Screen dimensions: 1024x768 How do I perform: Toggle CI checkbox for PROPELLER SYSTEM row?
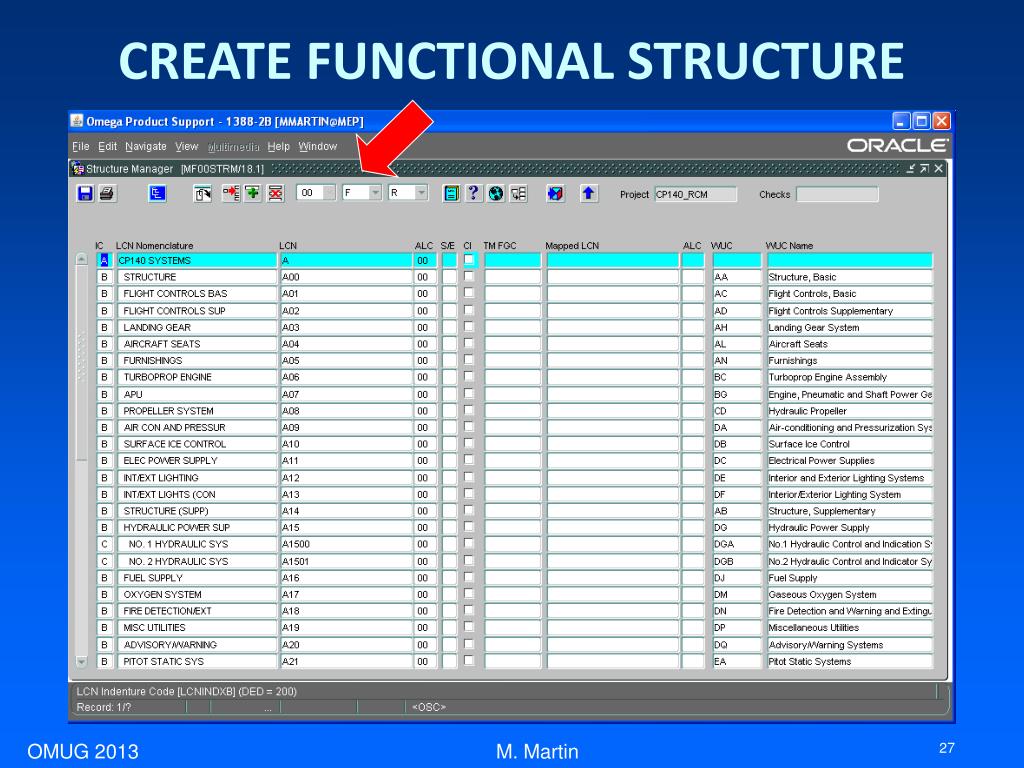469,409
